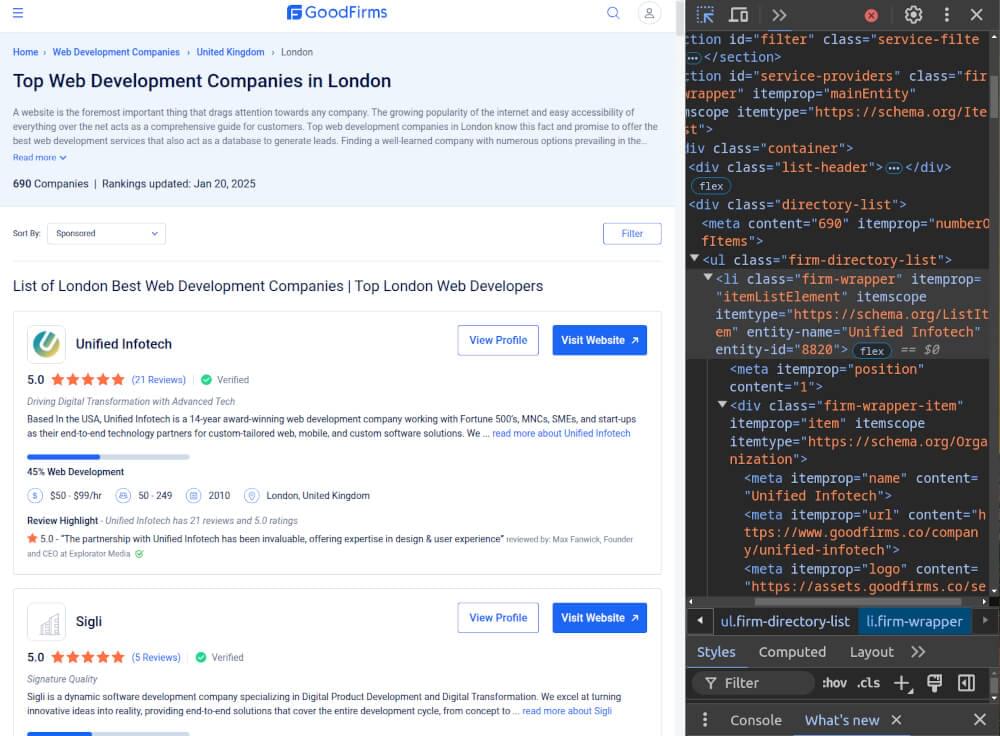Click the error count badge in DevTools
The width and height of the screenshot is (1000, 736).
[870, 14]
